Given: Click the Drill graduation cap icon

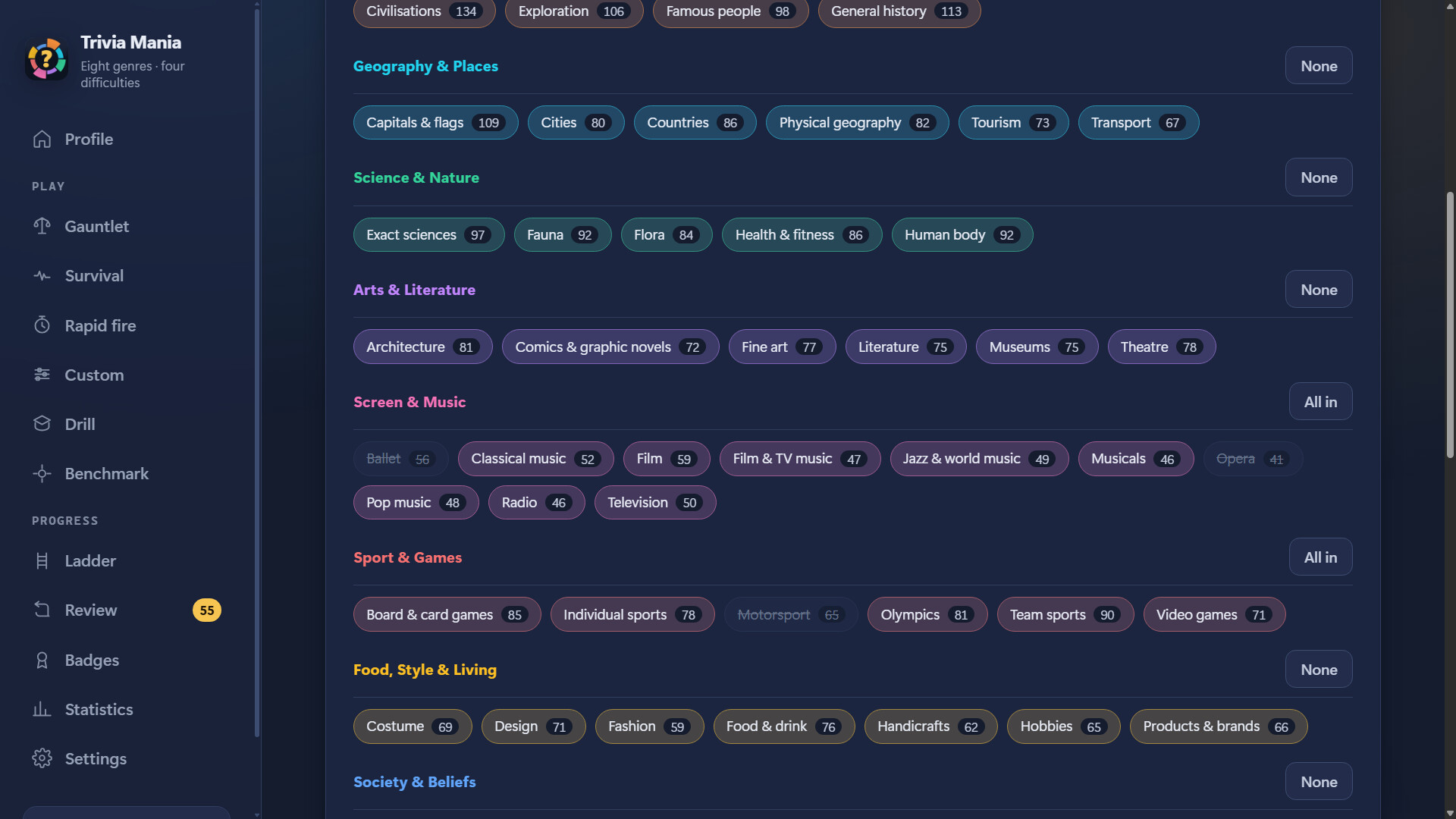Looking at the screenshot, I should [x=42, y=424].
